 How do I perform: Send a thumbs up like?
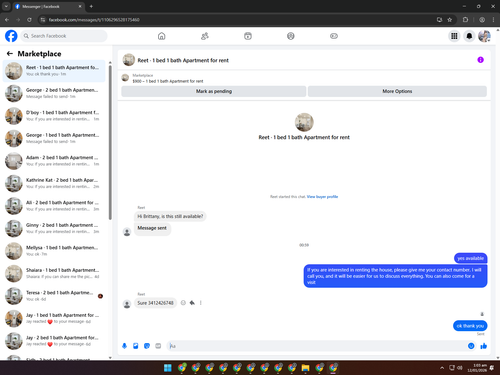click(483, 346)
